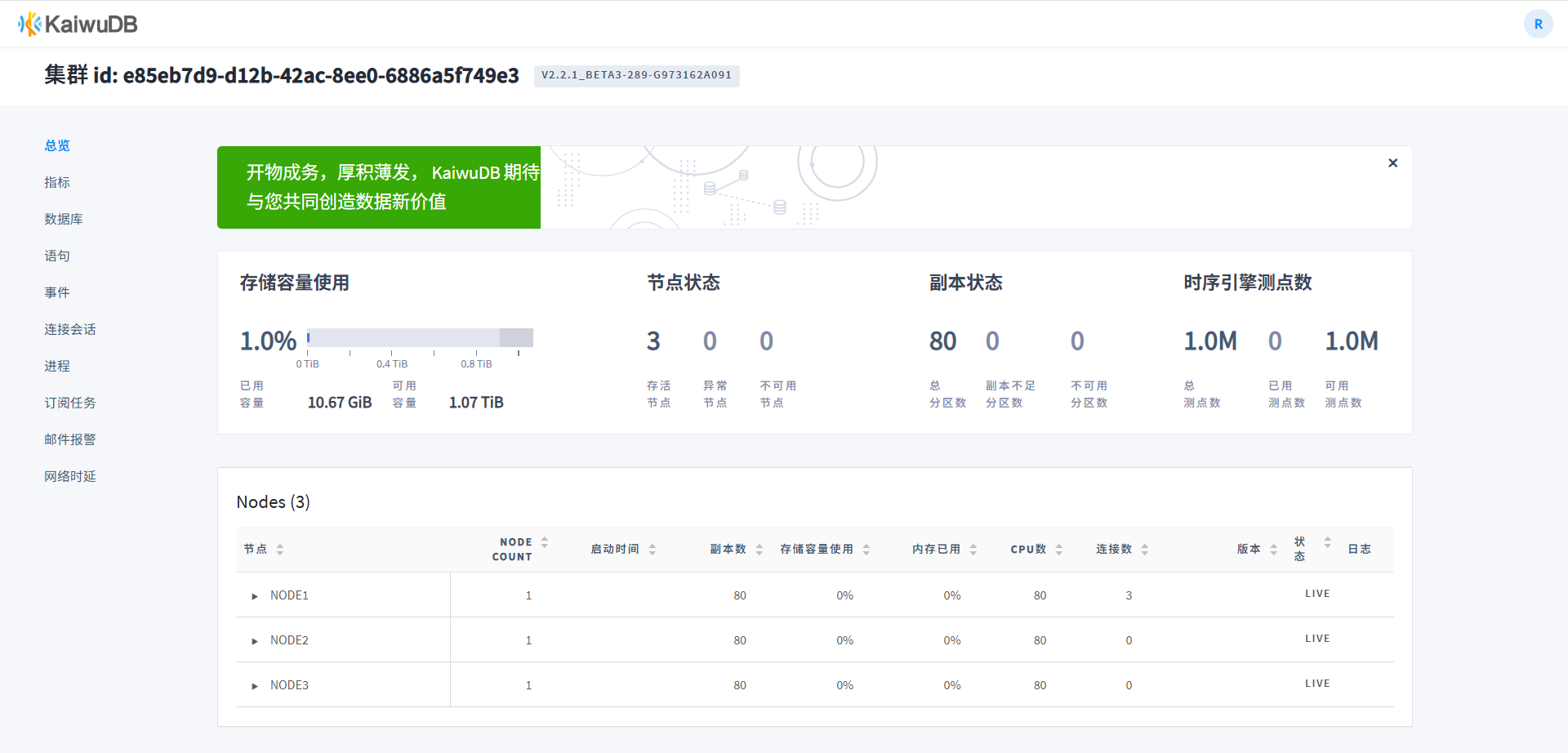Sort by 启动时间 column arrows

click(x=652, y=550)
